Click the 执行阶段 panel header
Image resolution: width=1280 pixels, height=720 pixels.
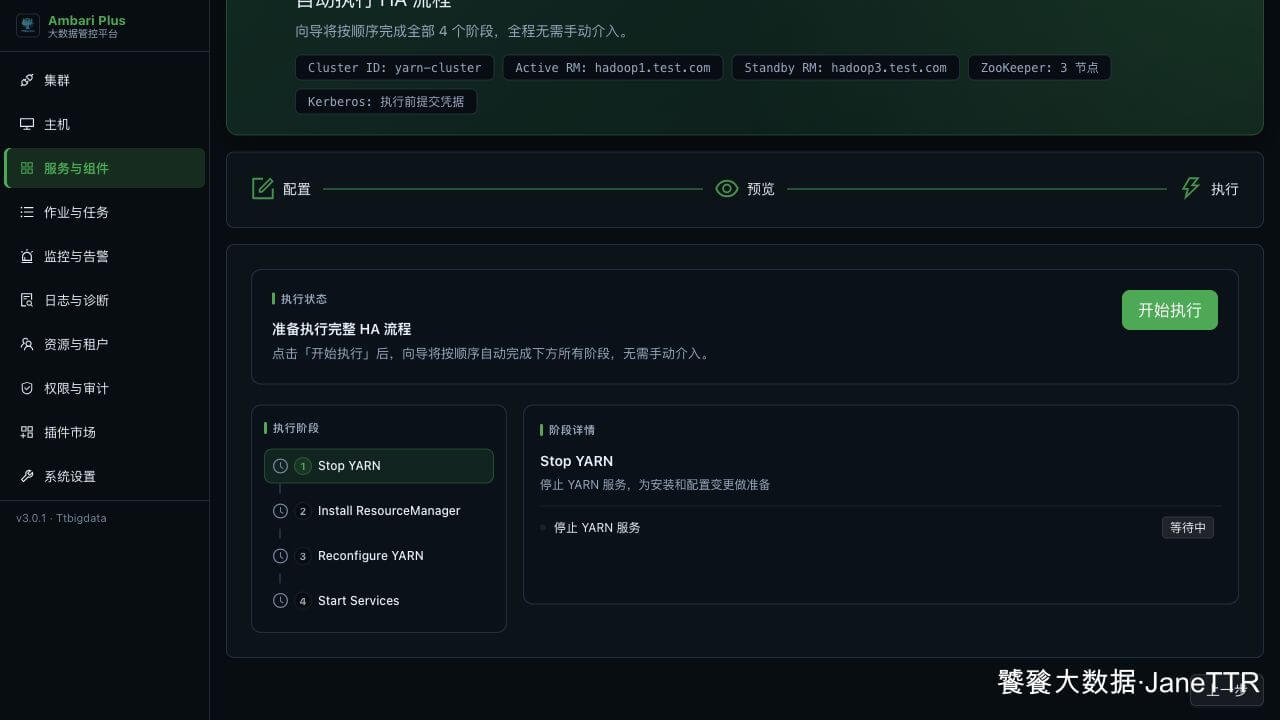coord(292,428)
